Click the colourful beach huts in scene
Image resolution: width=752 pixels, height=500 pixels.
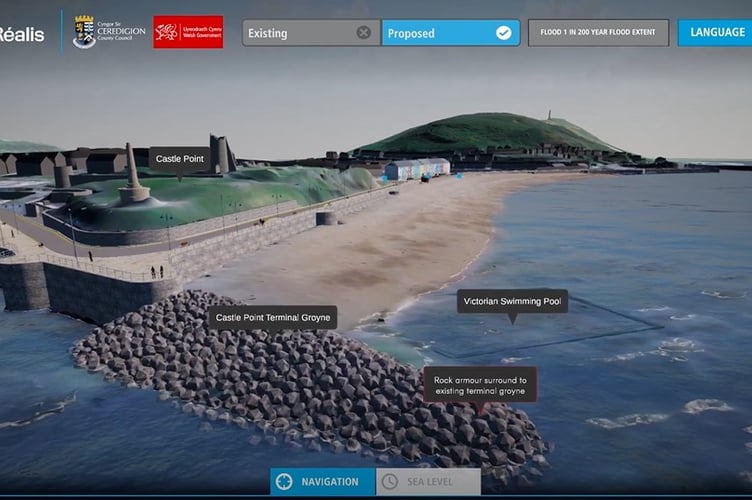click(x=417, y=169)
